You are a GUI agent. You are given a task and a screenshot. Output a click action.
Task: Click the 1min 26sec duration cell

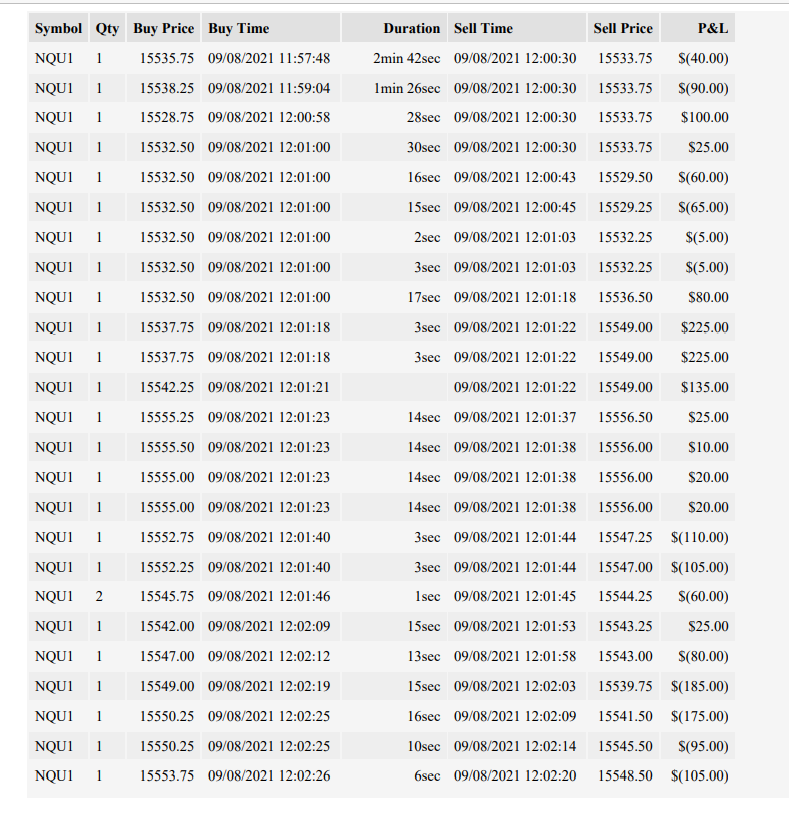(394, 88)
